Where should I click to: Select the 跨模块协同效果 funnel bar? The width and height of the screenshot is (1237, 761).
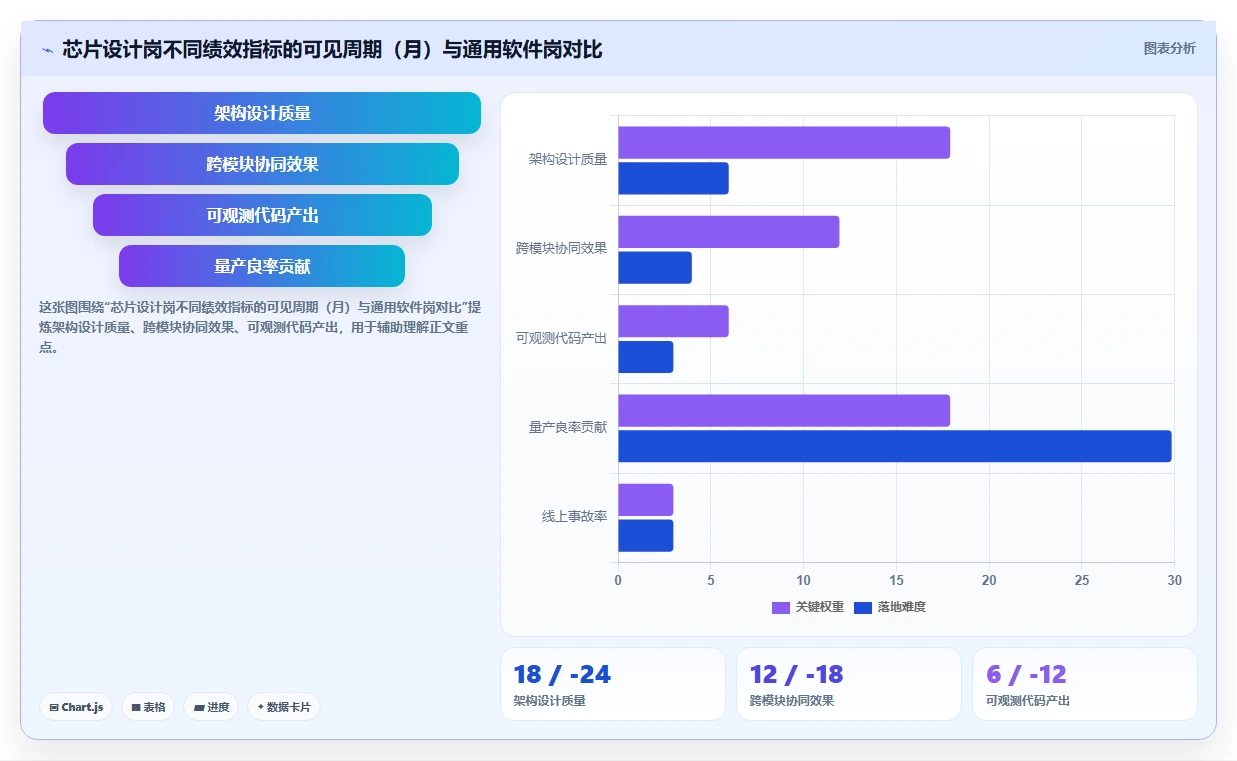tap(262, 164)
